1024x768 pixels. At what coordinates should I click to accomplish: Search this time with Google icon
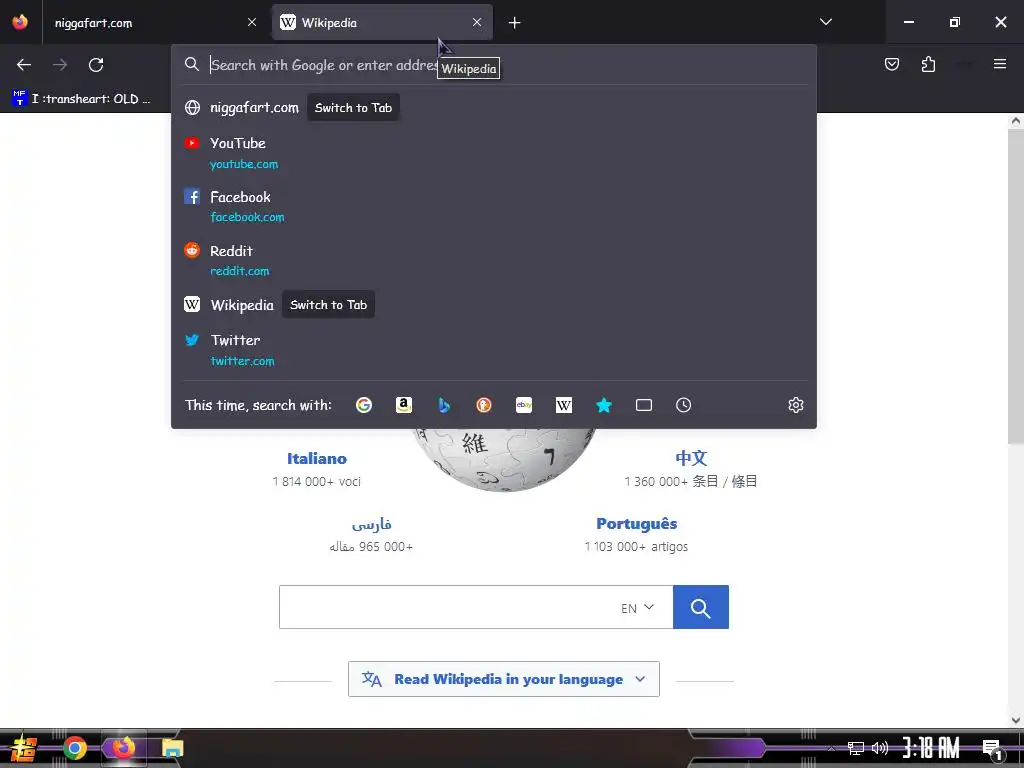(364, 405)
